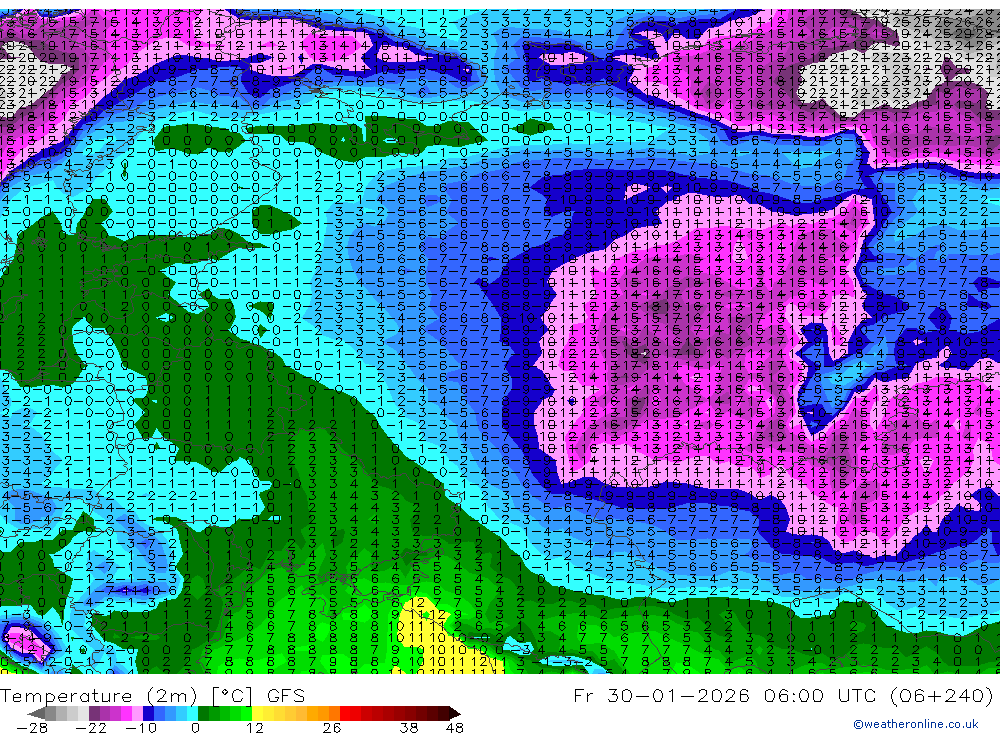Click the legend label '-10'
1000x733 pixels.
click(x=141, y=728)
